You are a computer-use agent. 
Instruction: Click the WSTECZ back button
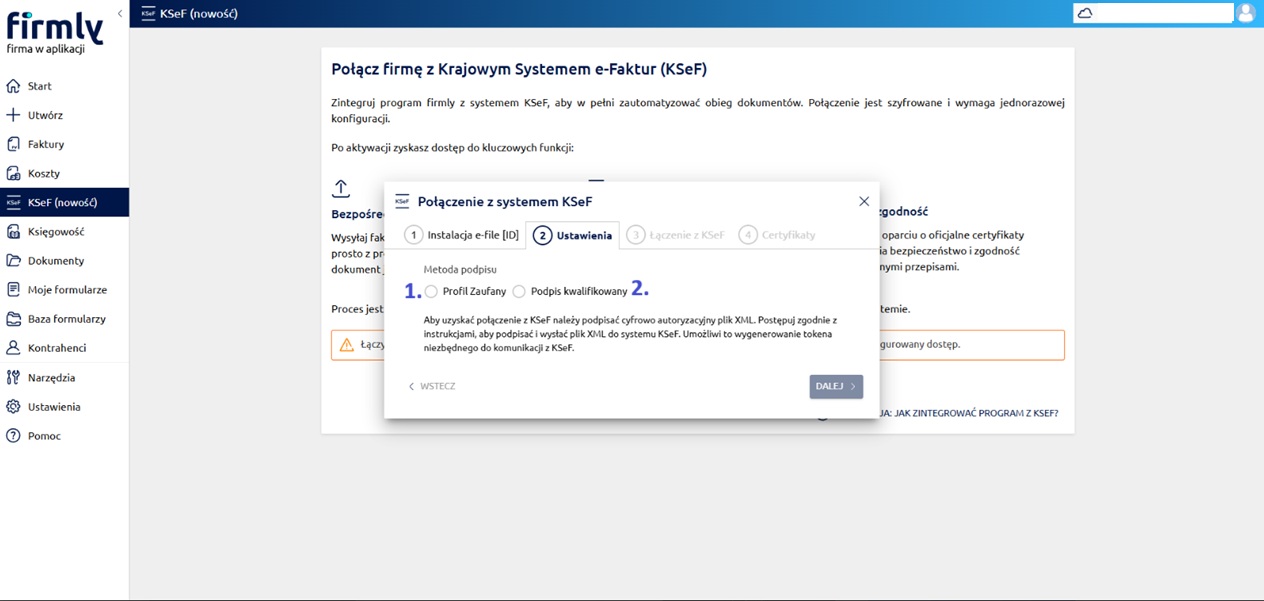point(431,386)
